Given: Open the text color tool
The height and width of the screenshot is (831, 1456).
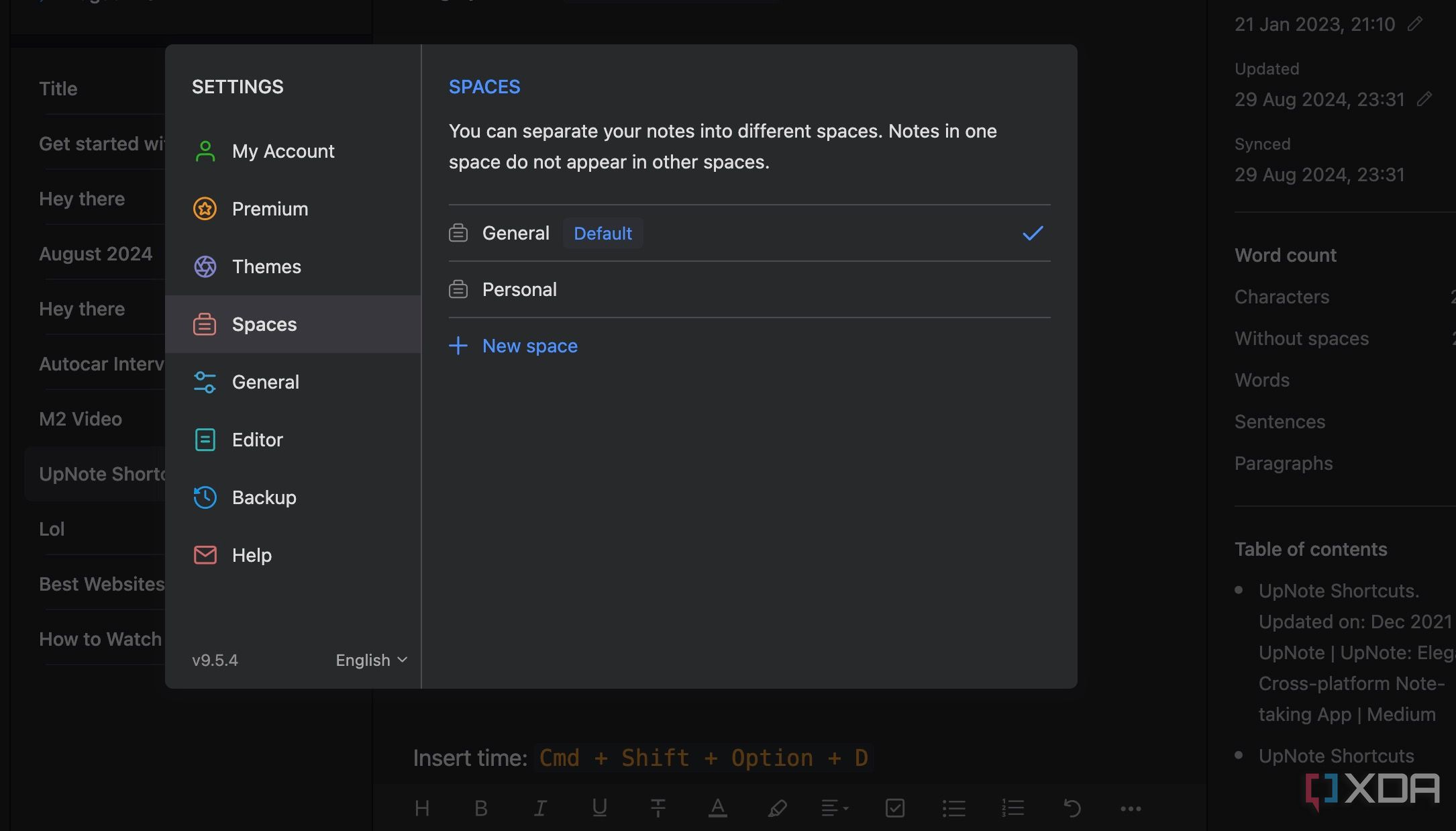Looking at the screenshot, I should click(717, 808).
